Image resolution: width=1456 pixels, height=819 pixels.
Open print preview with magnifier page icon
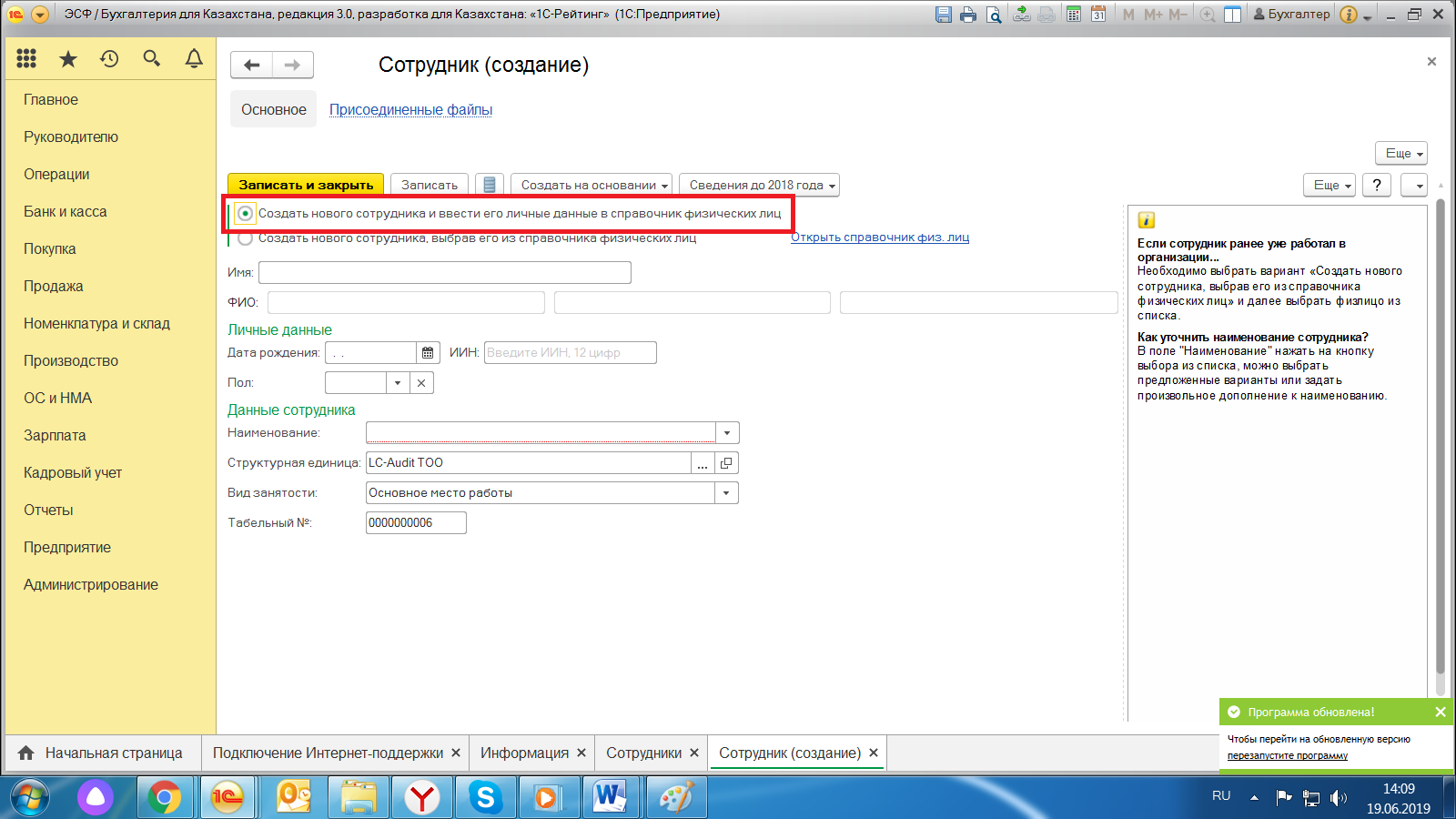click(994, 15)
